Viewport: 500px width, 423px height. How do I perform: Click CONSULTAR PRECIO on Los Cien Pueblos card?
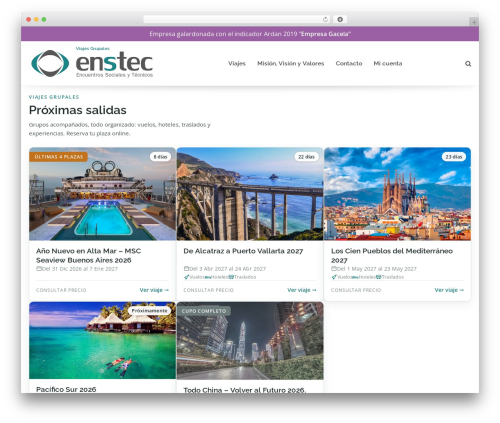(x=356, y=290)
